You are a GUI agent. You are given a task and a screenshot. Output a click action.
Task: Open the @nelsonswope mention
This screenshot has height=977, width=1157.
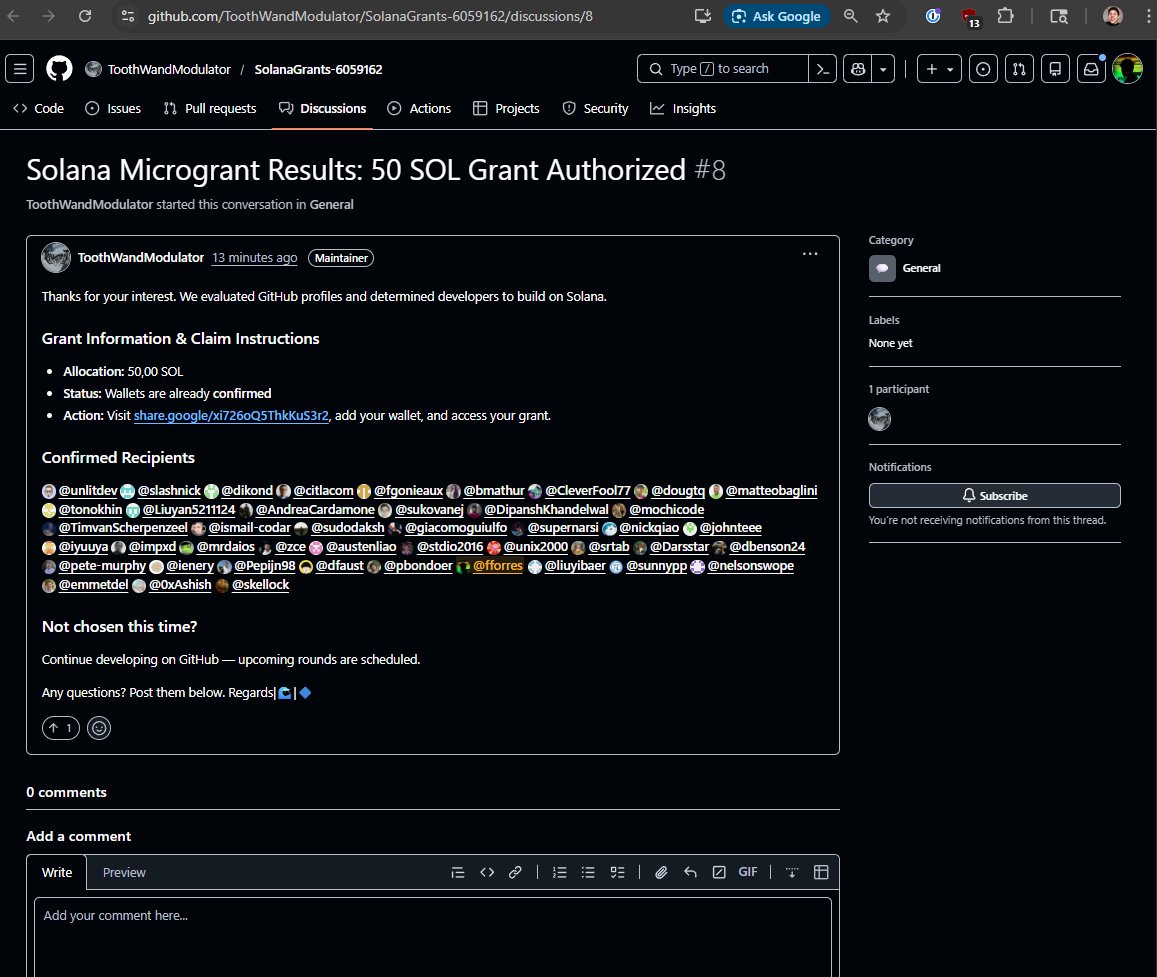[x=750, y=566]
